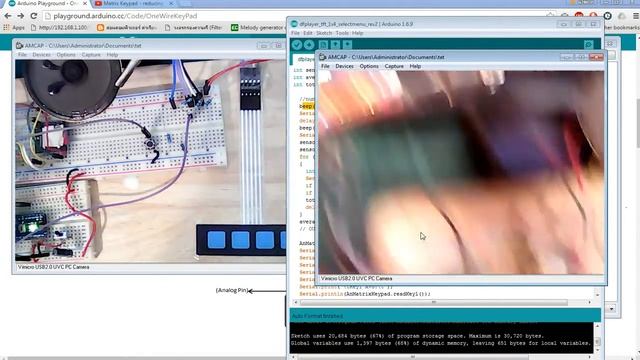Open Devices menu in left AMCAP window
Screen dimensions: 640x360
42,55
